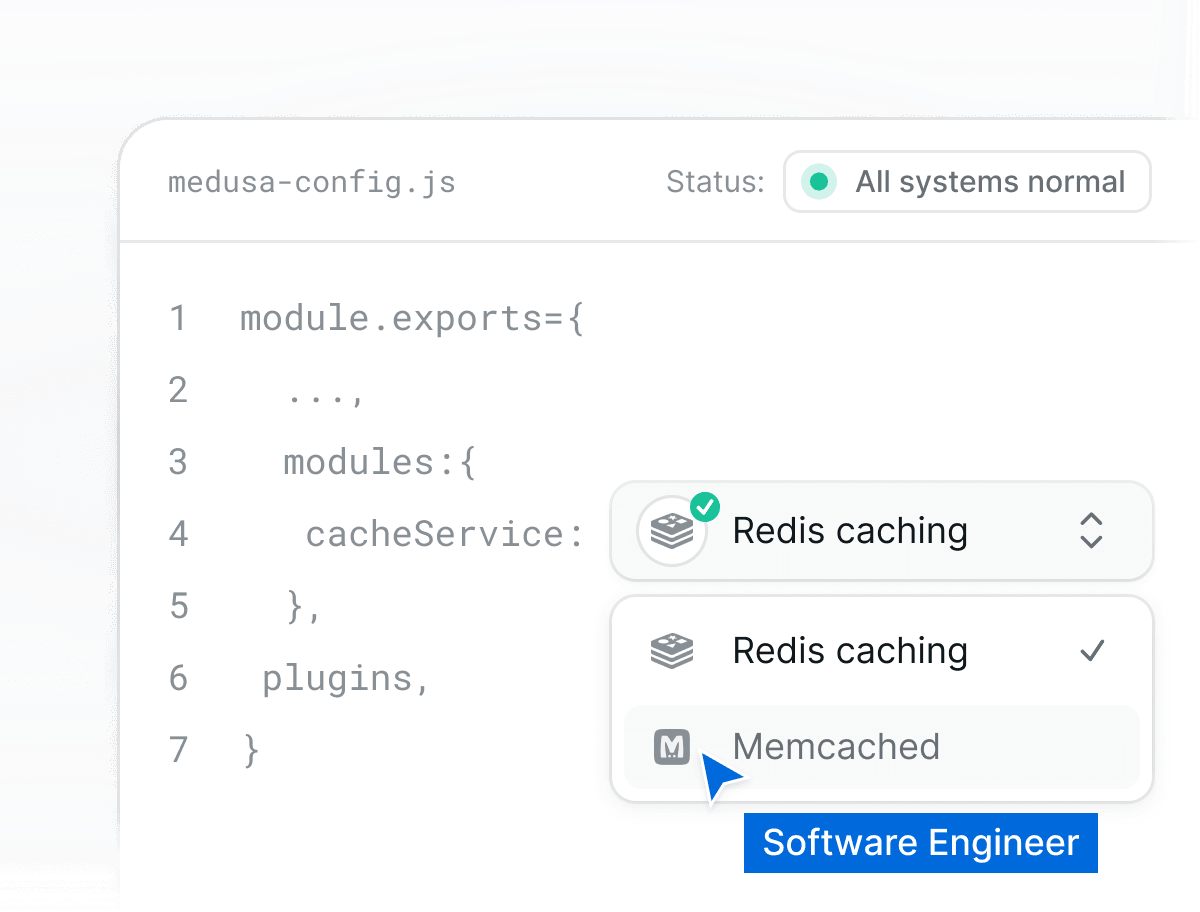Click the All systems normal status badge

(967, 182)
